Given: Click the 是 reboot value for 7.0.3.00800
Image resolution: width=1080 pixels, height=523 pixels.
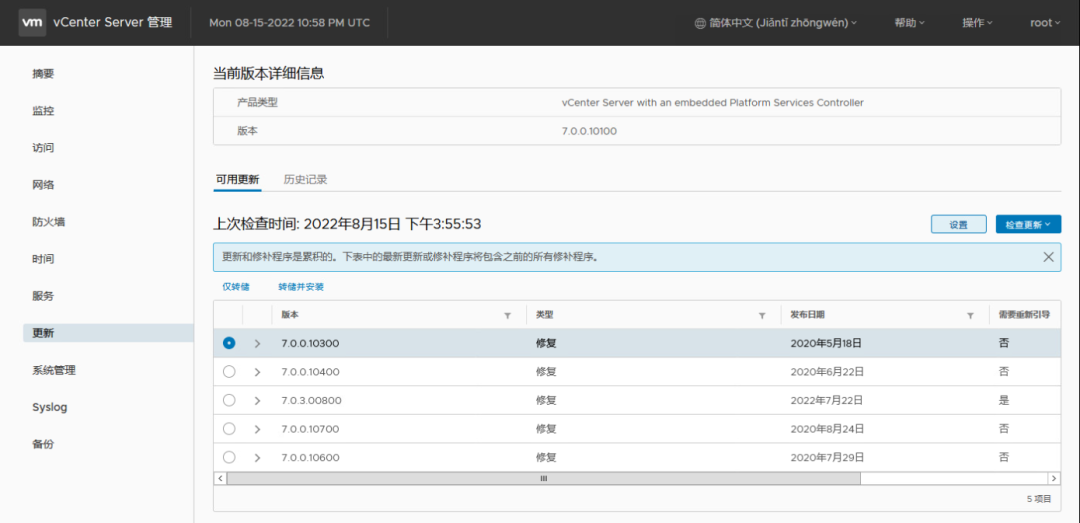Looking at the screenshot, I should pos(1004,400).
